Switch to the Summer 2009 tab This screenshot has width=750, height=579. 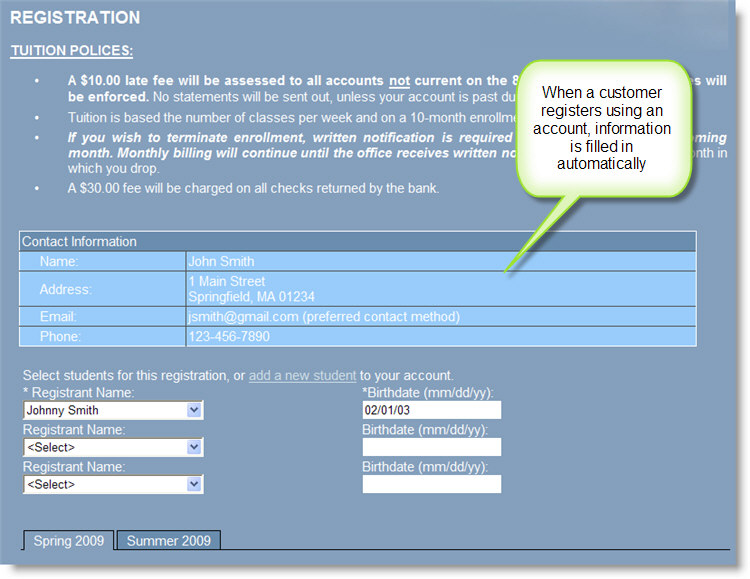click(168, 541)
